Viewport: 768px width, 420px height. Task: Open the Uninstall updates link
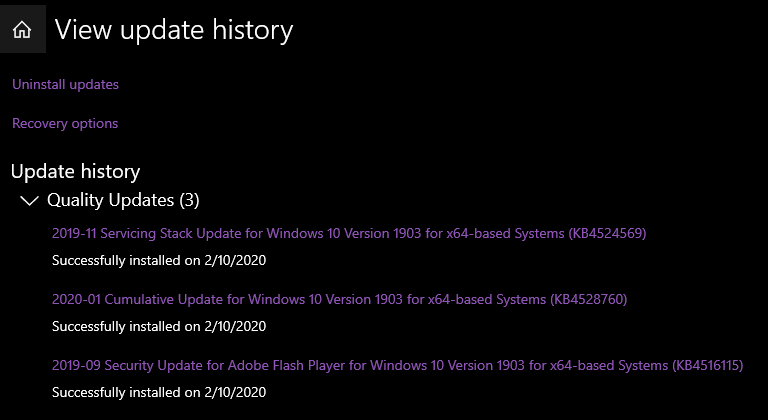(x=65, y=84)
